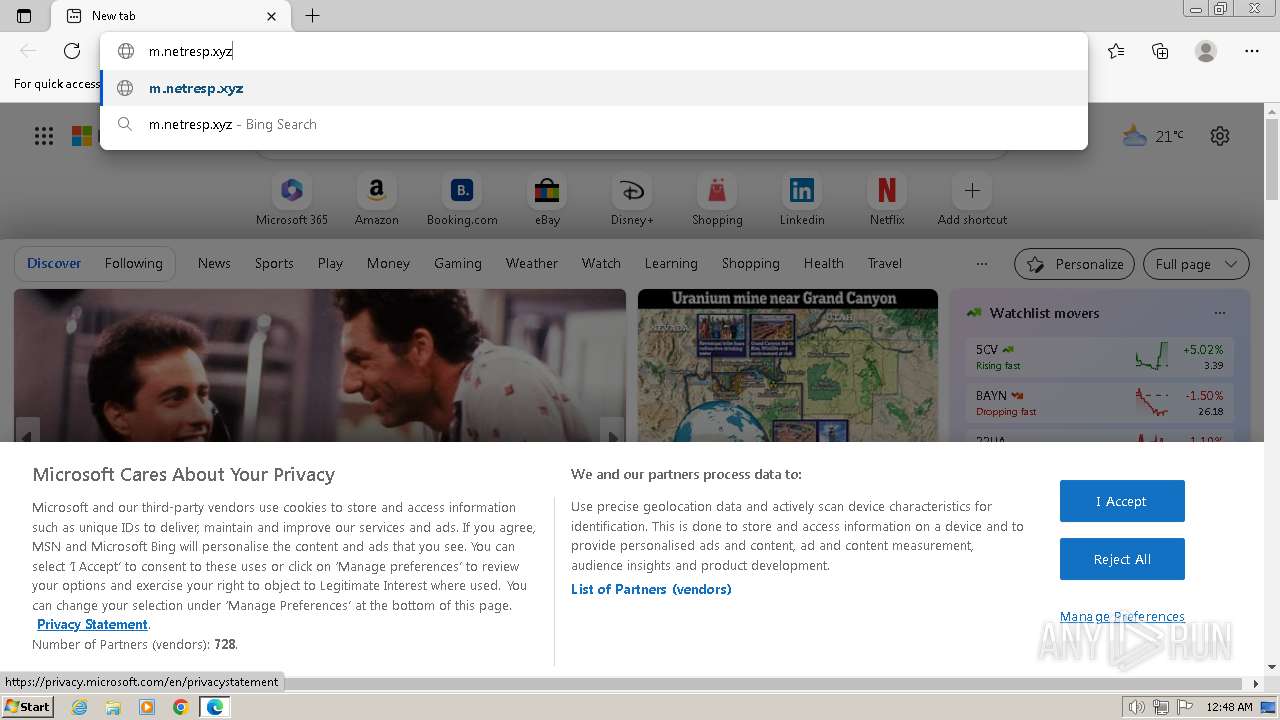
Task: Select m.netresp.xyz Bing Search suggestion
Action: (594, 124)
